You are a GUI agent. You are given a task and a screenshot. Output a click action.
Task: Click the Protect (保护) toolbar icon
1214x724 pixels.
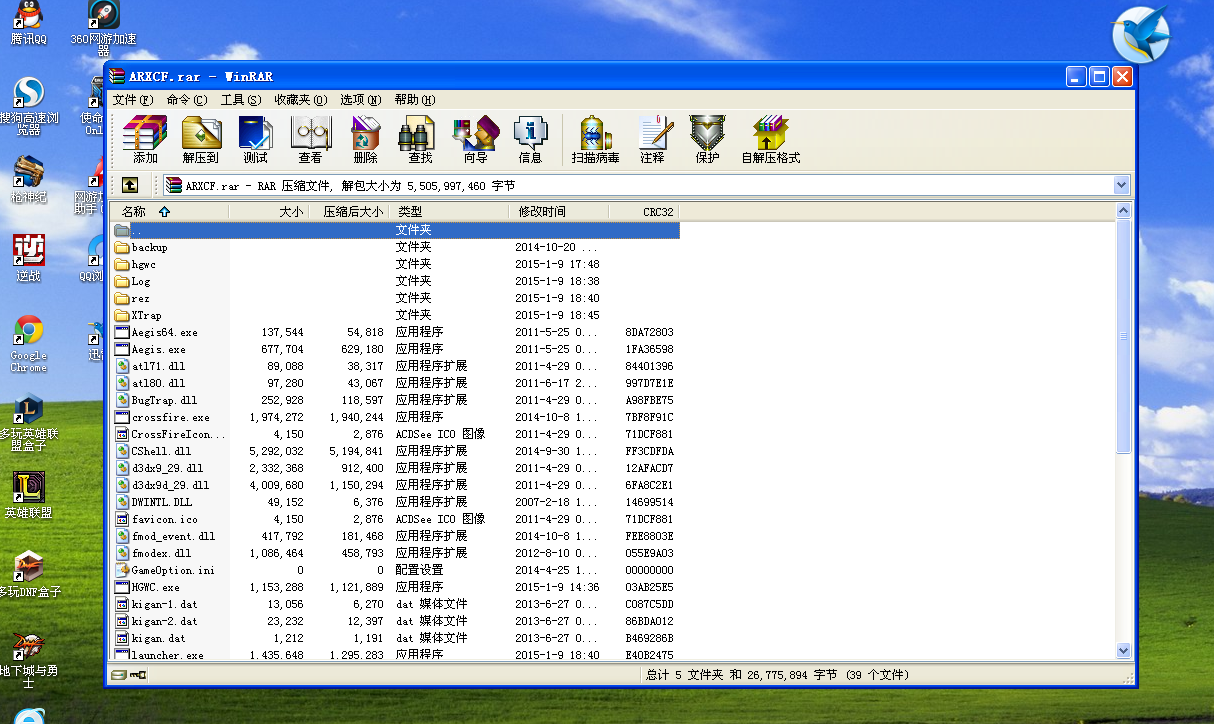(707, 140)
